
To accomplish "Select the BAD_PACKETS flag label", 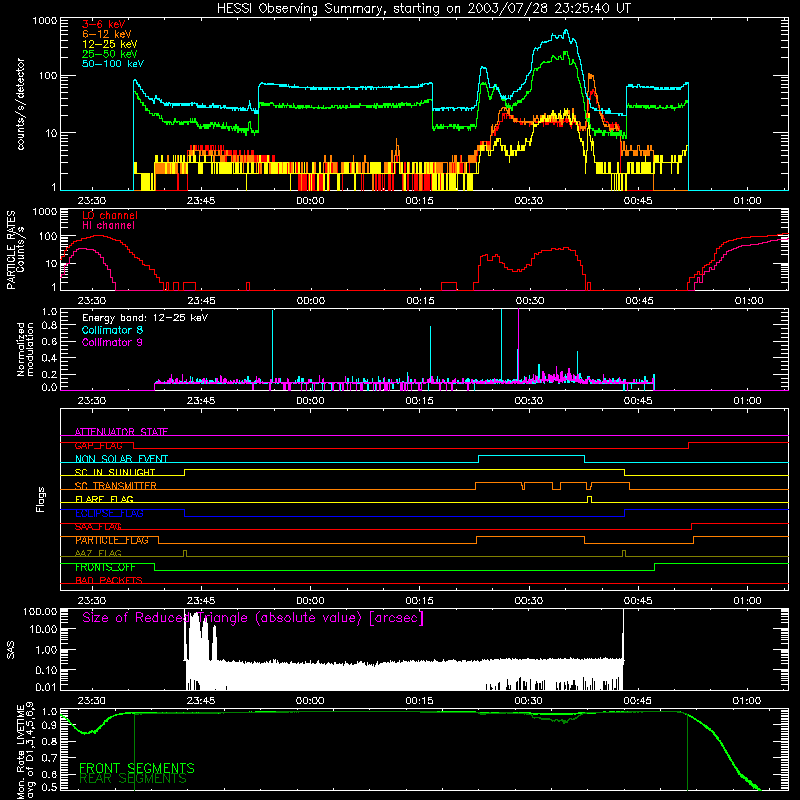I will [109, 580].
